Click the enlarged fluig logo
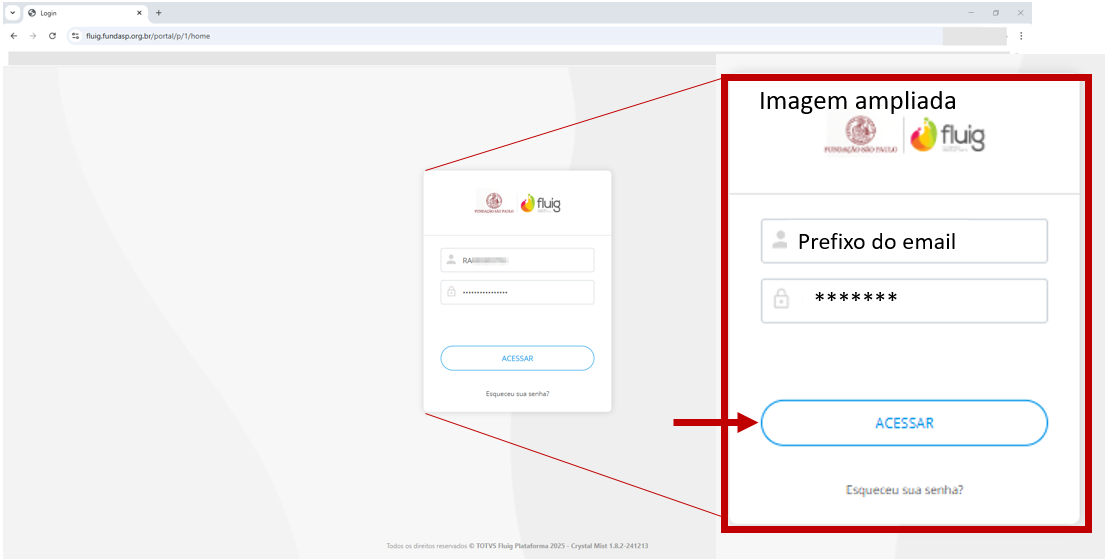Viewport: 1106px width, 559px height. [947, 135]
